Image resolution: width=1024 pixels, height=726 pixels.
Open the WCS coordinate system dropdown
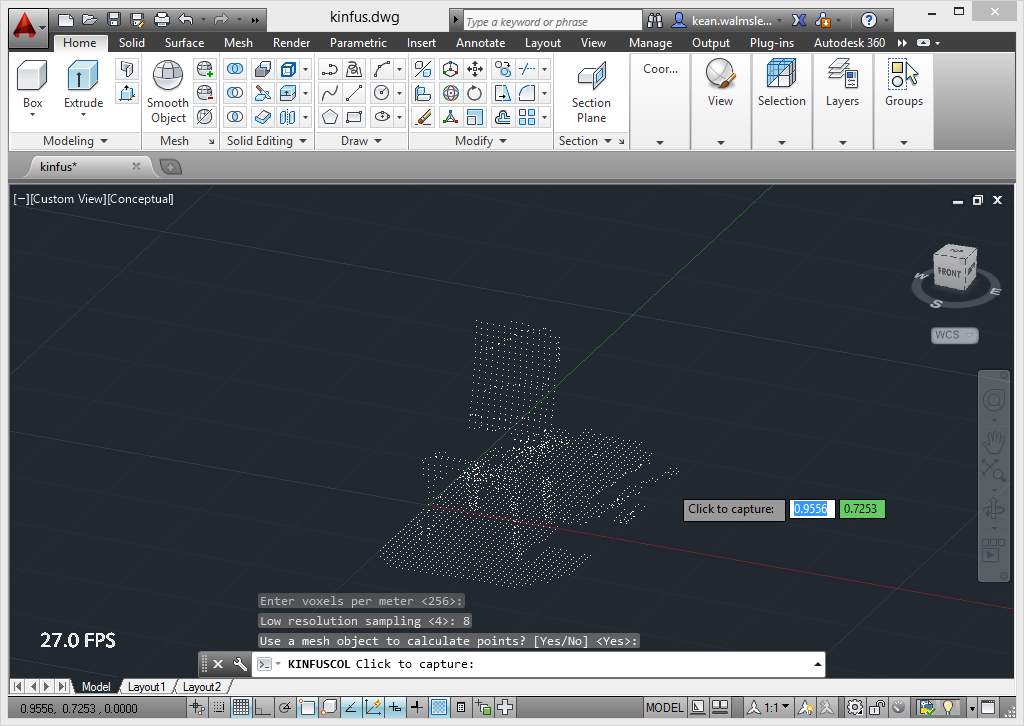point(955,335)
